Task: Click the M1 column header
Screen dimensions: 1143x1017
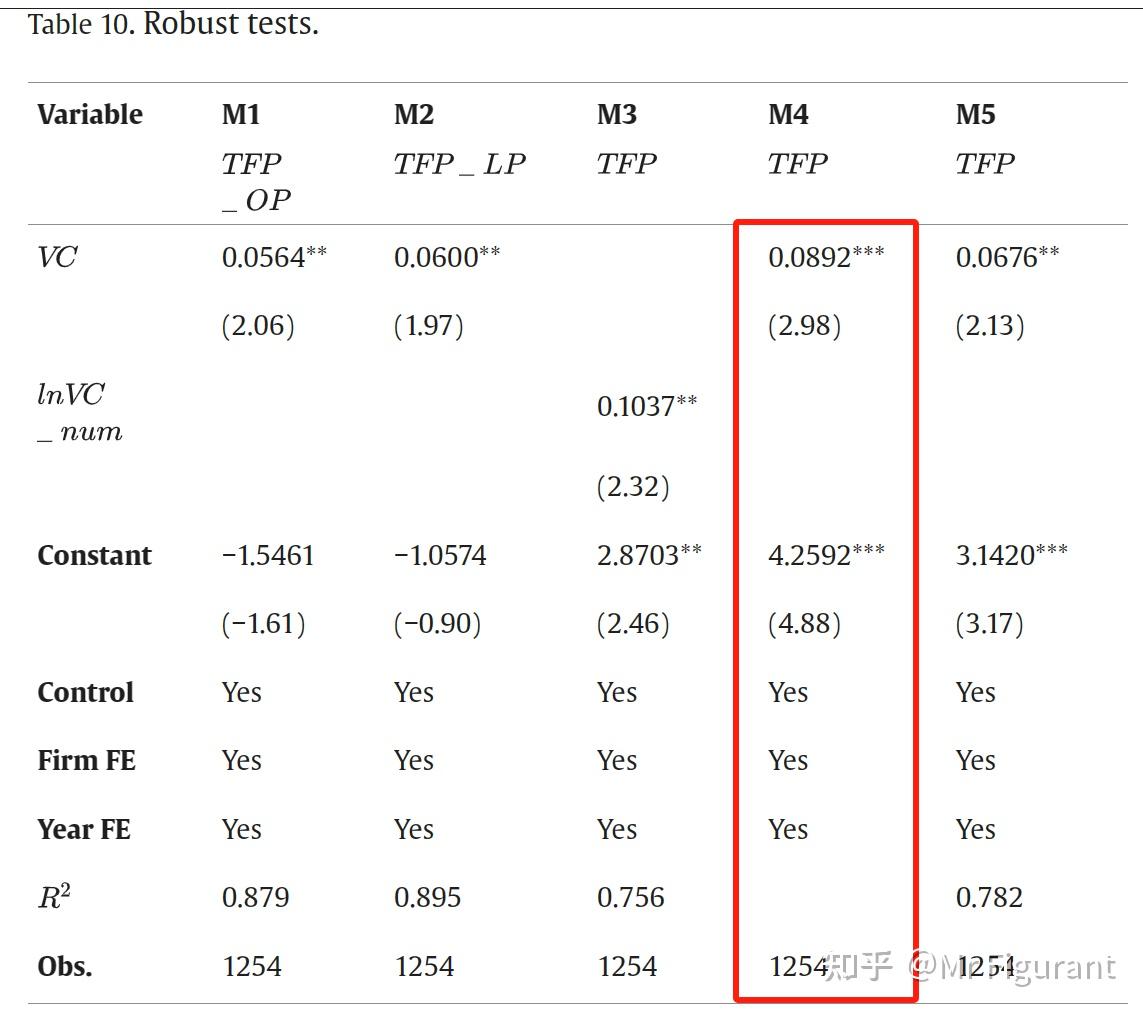Action: 241,114
